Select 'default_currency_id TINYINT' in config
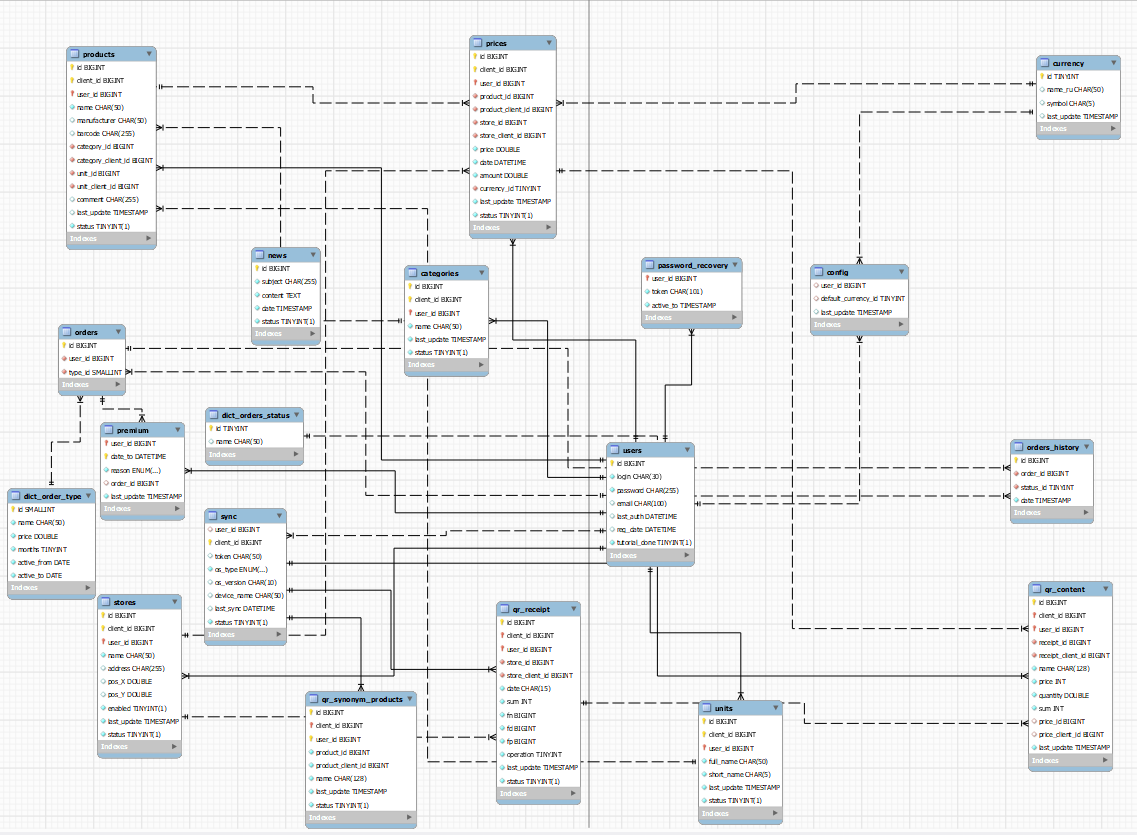This screenshot has width=1137, height=835. coord(861,299)
